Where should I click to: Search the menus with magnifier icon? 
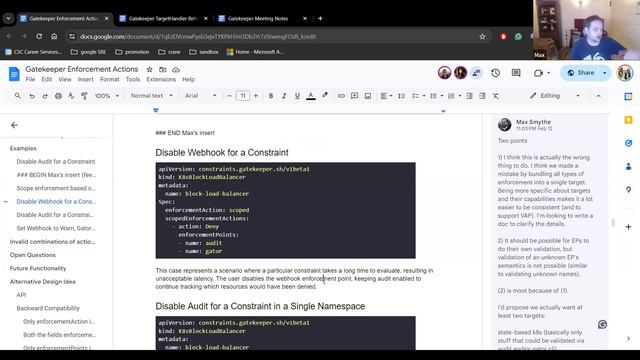(18, 96)
